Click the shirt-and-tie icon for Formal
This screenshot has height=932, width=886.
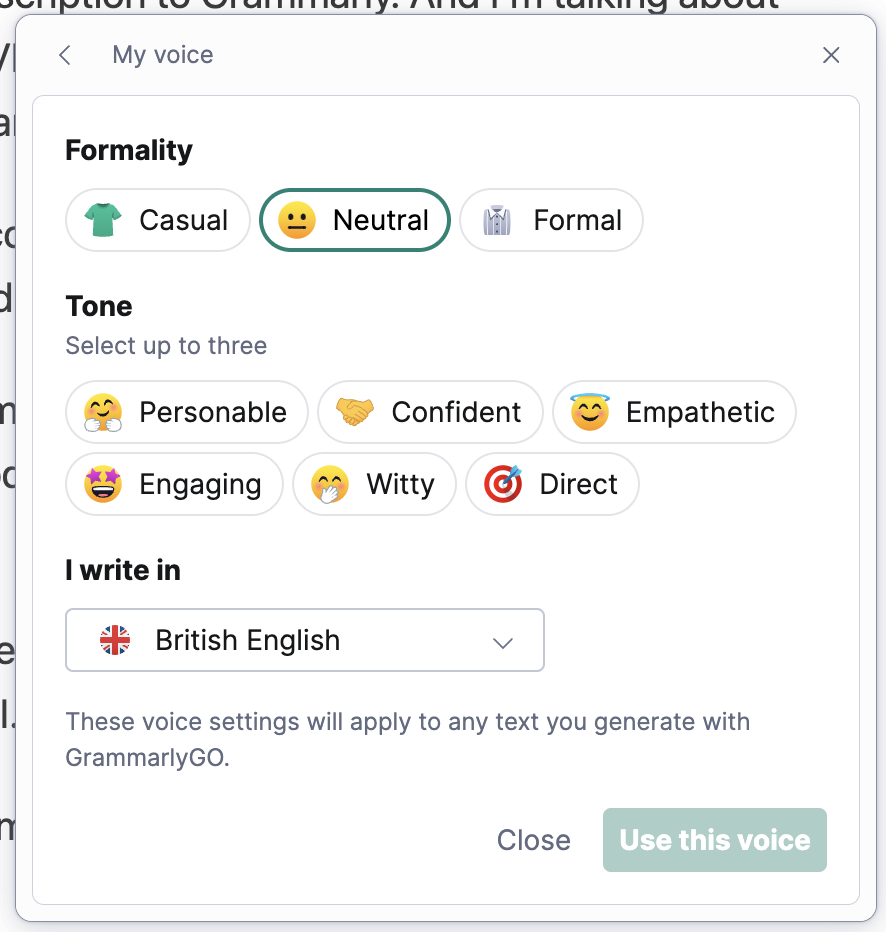[x=497, y=220]
